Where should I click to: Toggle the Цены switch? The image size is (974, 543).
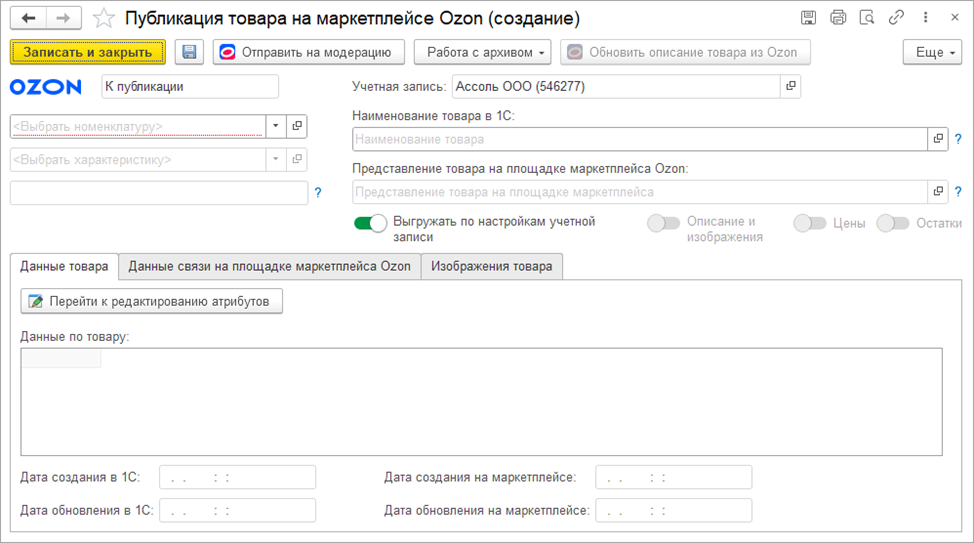pyautogui.click(x=809, y=223)
